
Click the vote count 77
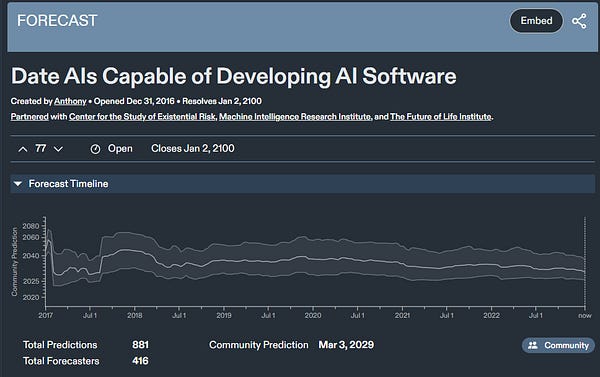click(41, 149)
